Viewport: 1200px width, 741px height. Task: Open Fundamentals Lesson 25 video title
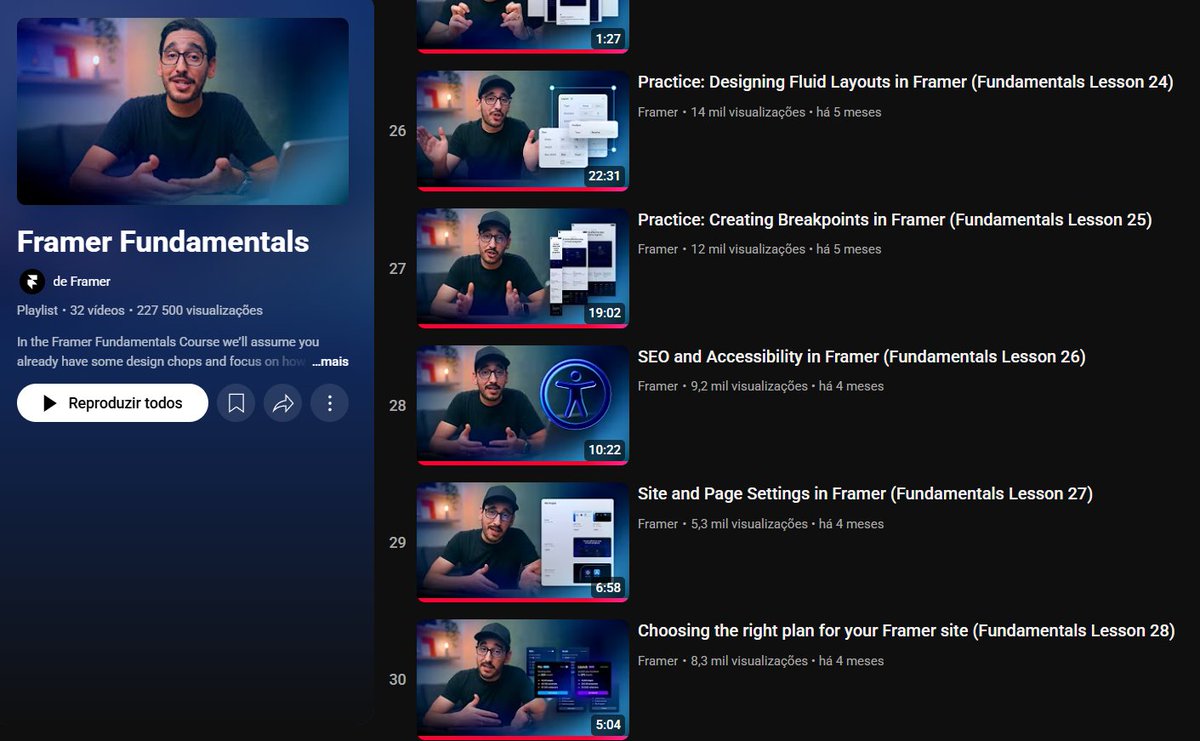[x=895, y=219]
